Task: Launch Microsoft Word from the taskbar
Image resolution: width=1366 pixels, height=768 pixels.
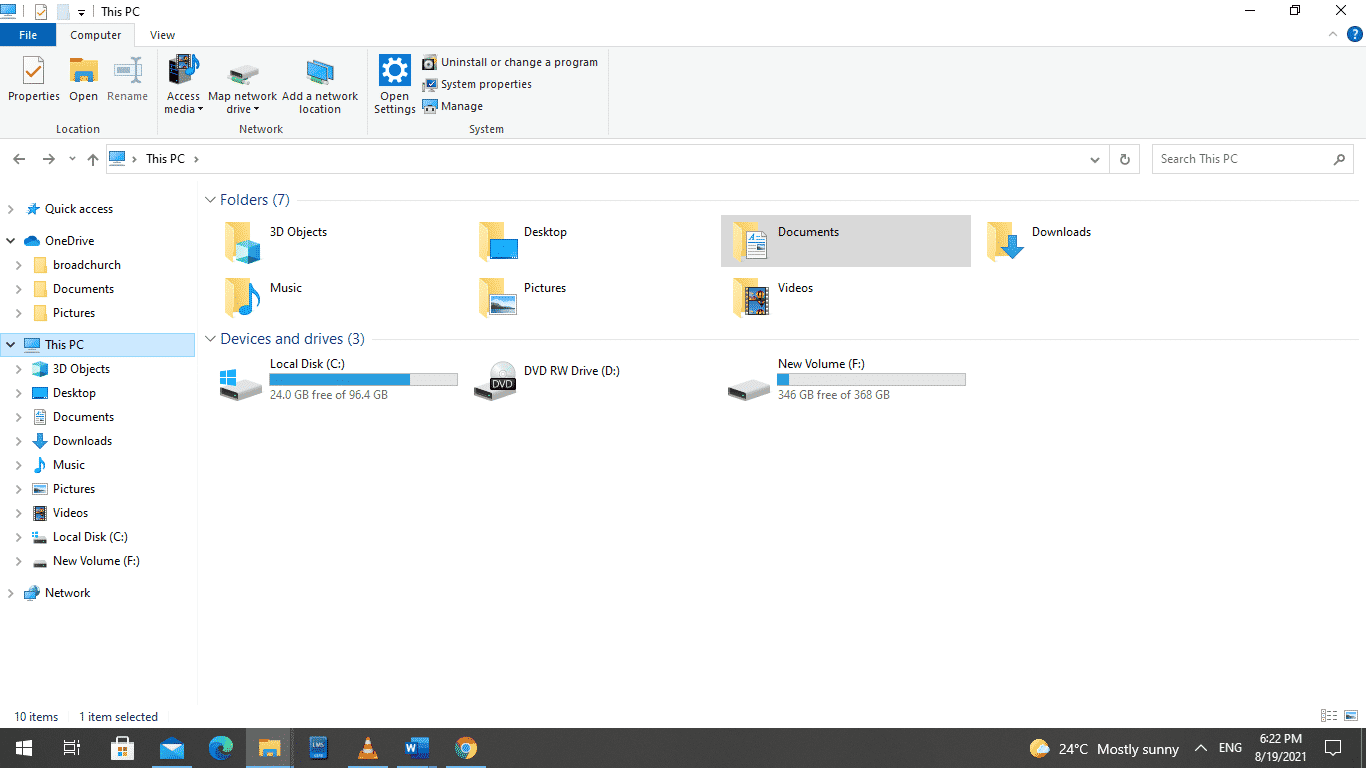Action: (416, 748)
